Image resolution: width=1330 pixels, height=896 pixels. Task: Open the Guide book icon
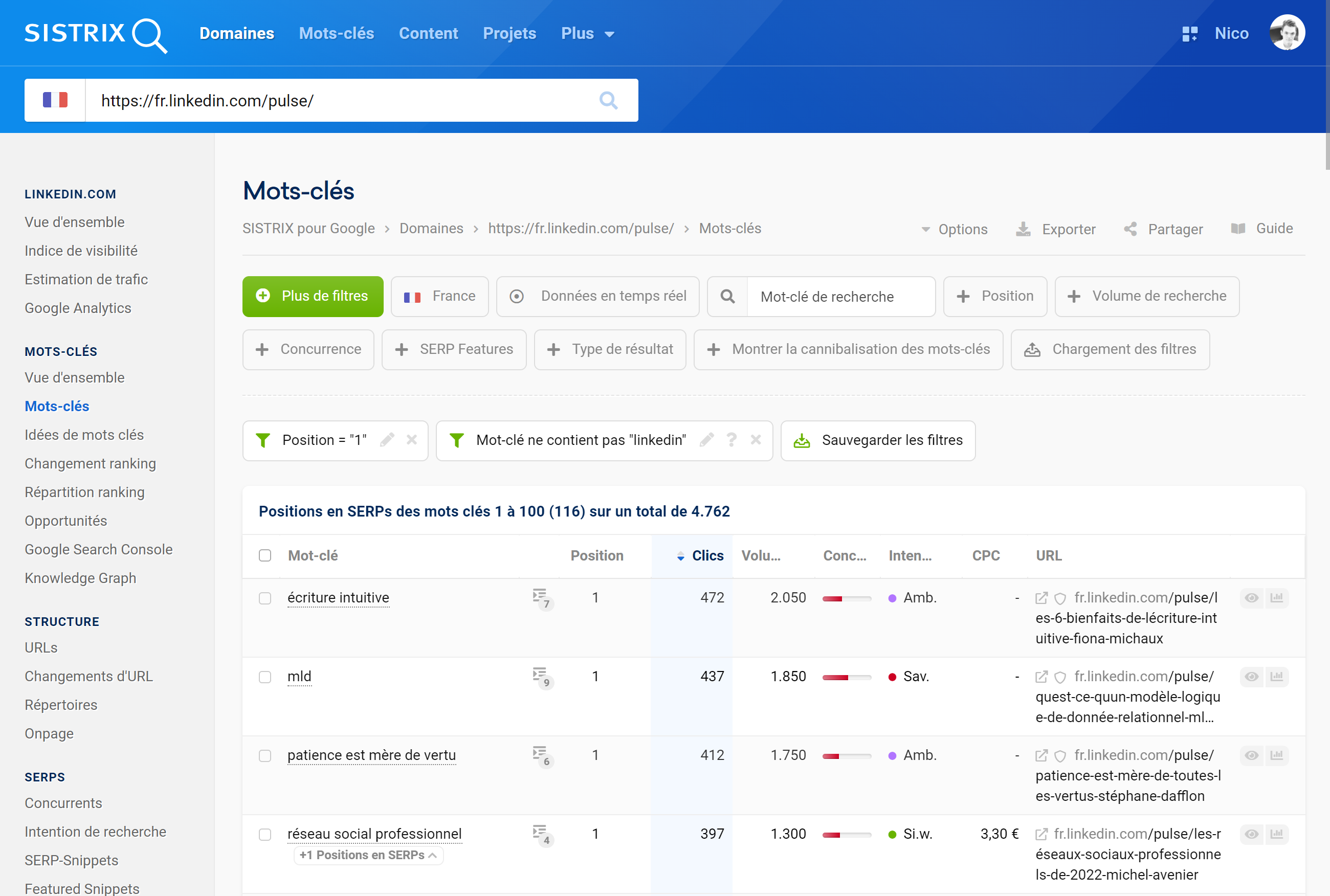pyautogui.click(x=1238, y=229)
